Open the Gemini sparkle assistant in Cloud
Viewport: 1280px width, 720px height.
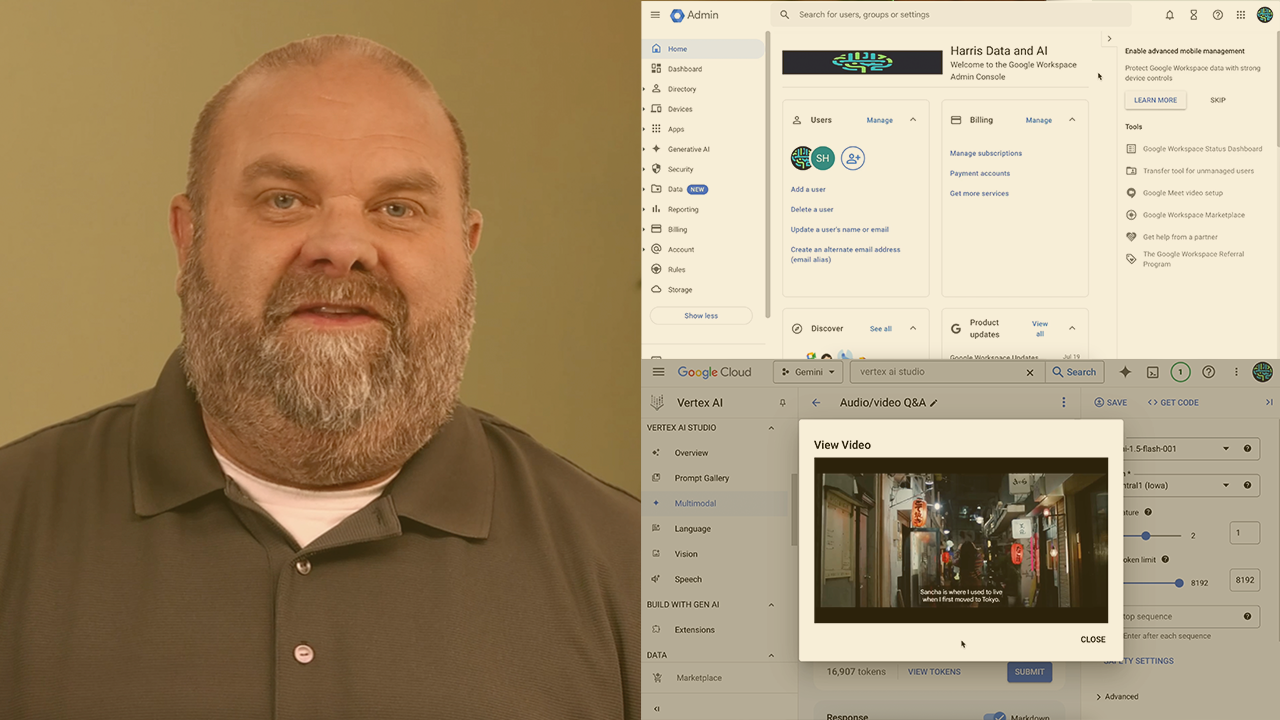tap(1125, 372)
